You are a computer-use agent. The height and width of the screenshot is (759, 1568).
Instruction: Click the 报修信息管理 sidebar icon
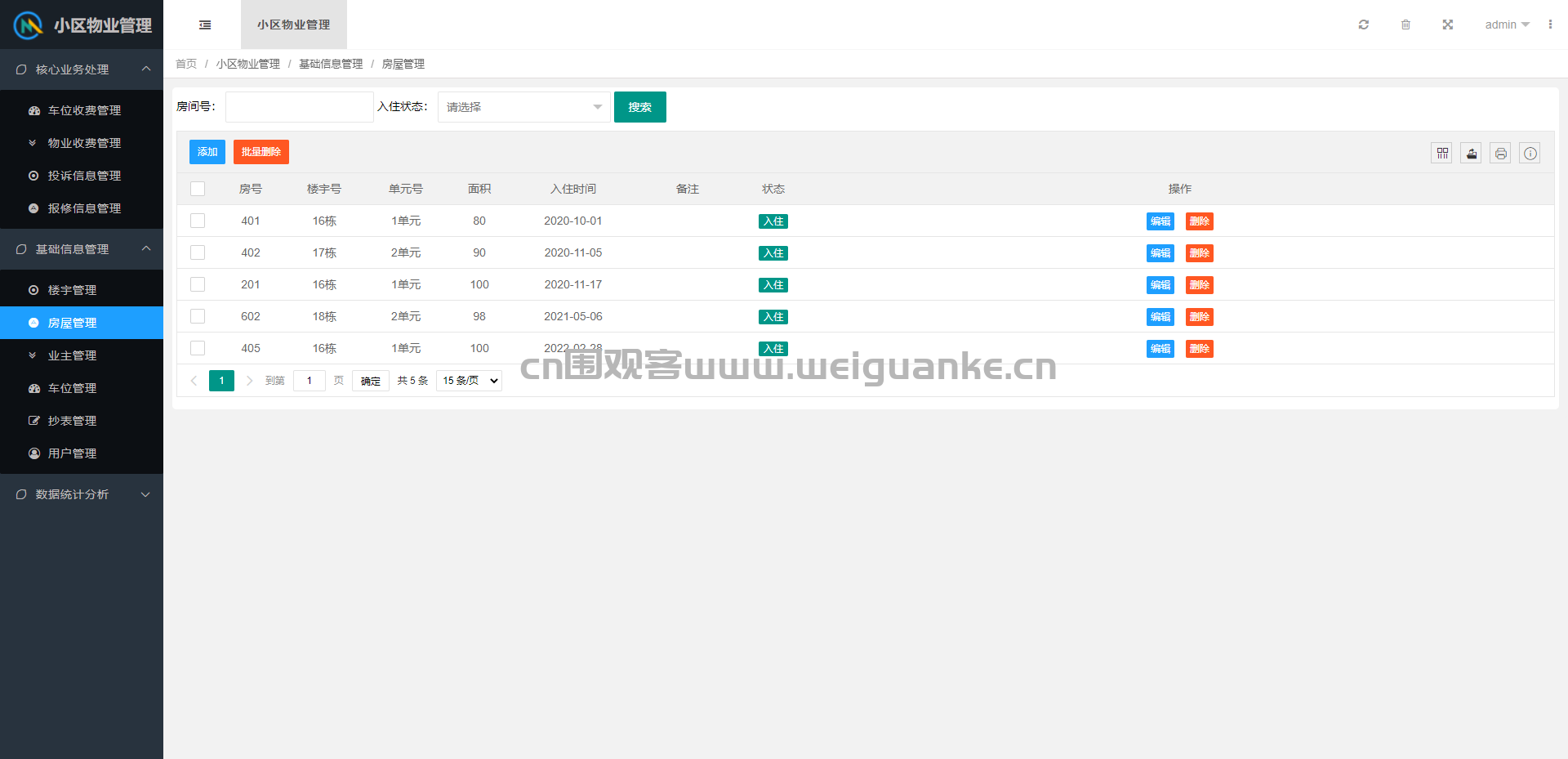tap(33, 208)
